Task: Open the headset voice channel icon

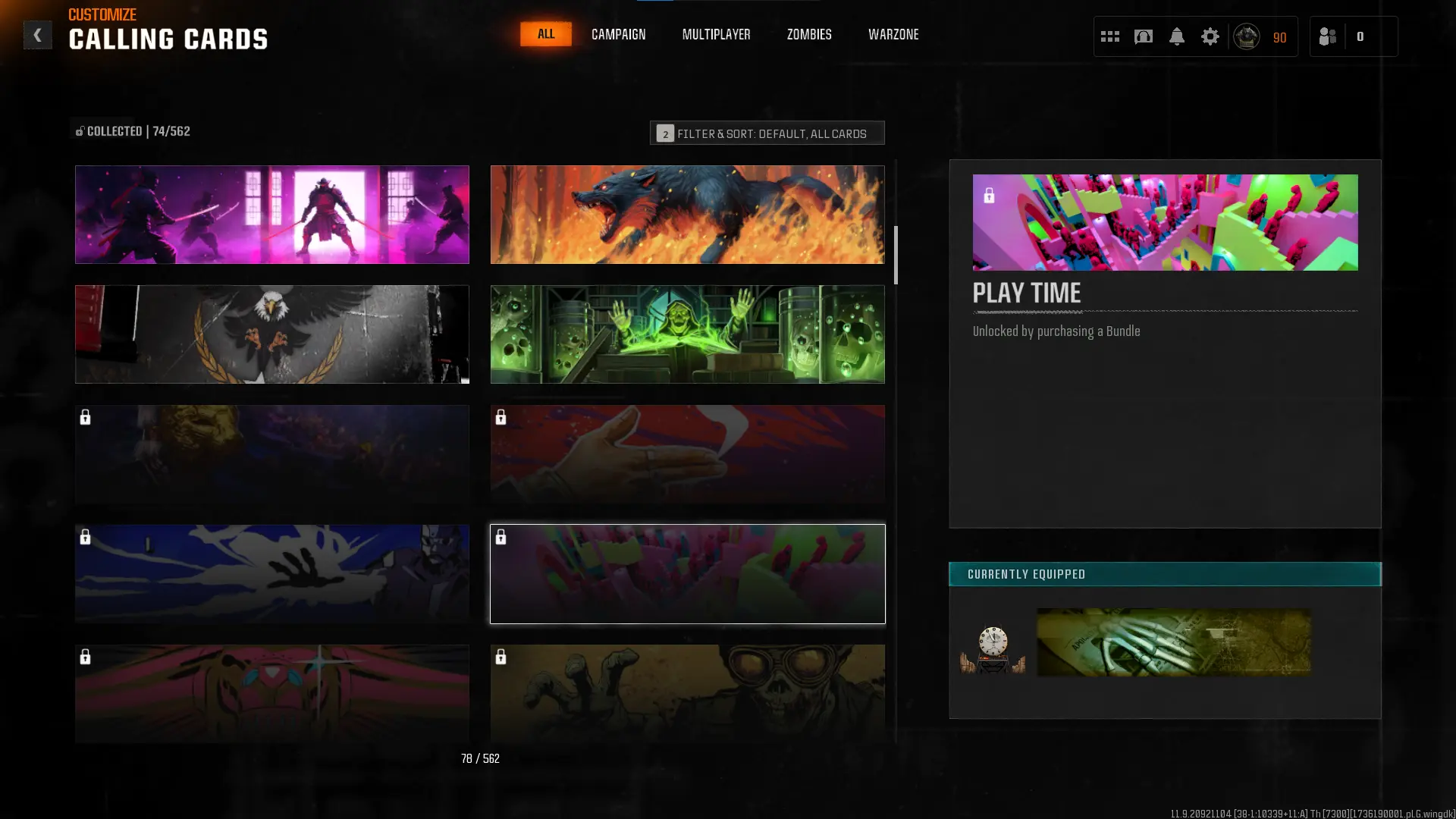Action: [1143, 36]
